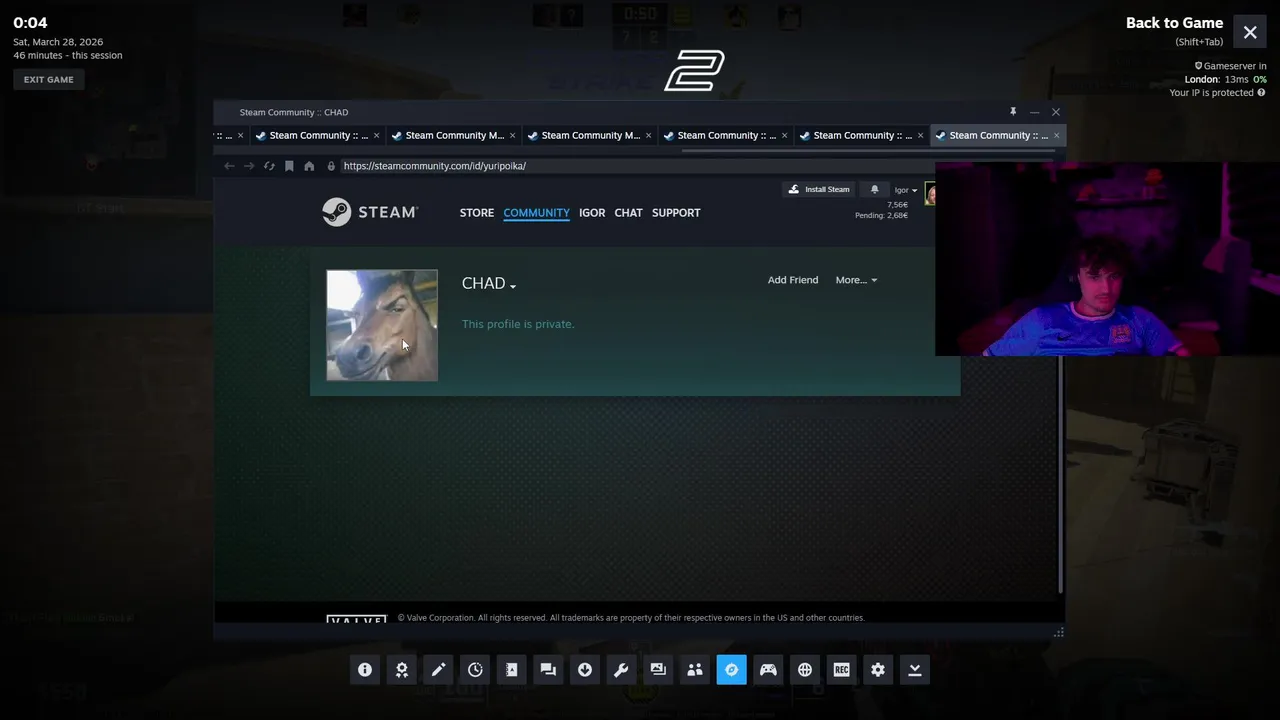Open the friends list icon
1280x720 pixels.
[x=695, y=670]
